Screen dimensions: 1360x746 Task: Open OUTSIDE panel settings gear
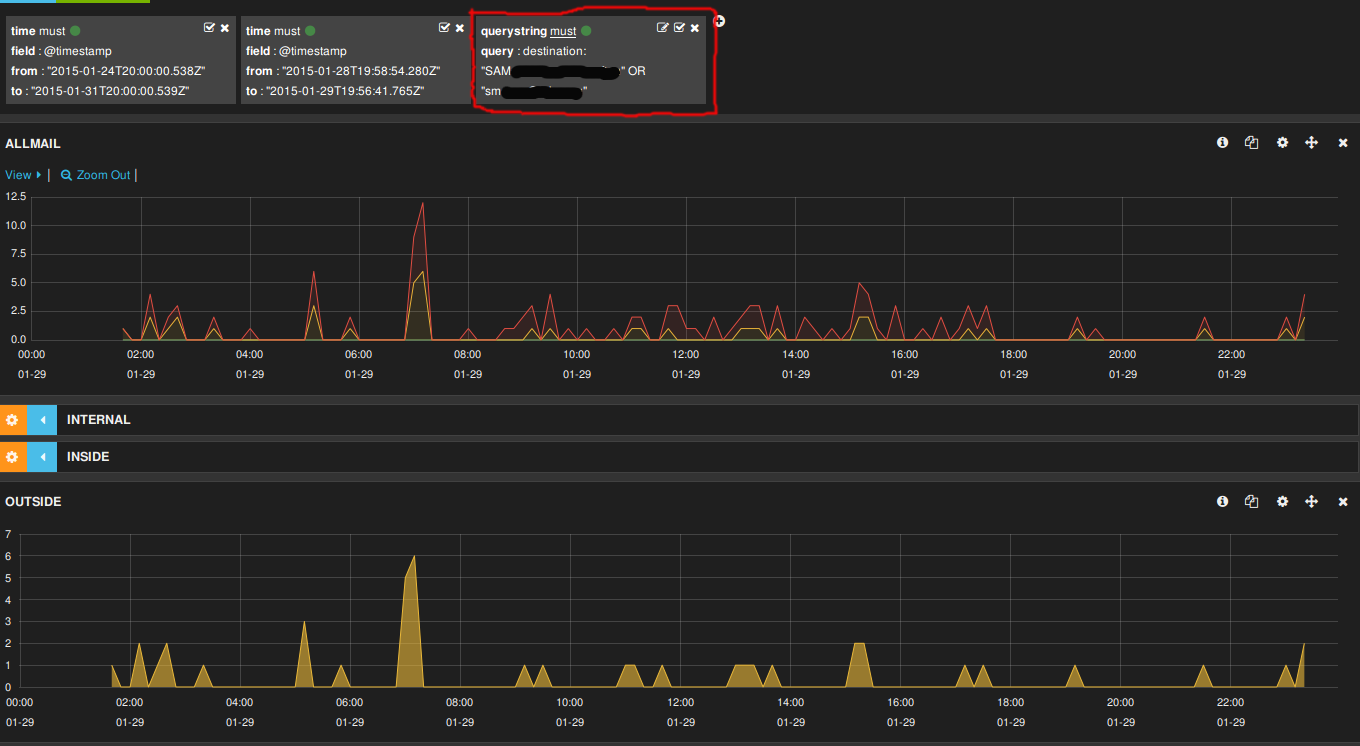point(1282,501)
